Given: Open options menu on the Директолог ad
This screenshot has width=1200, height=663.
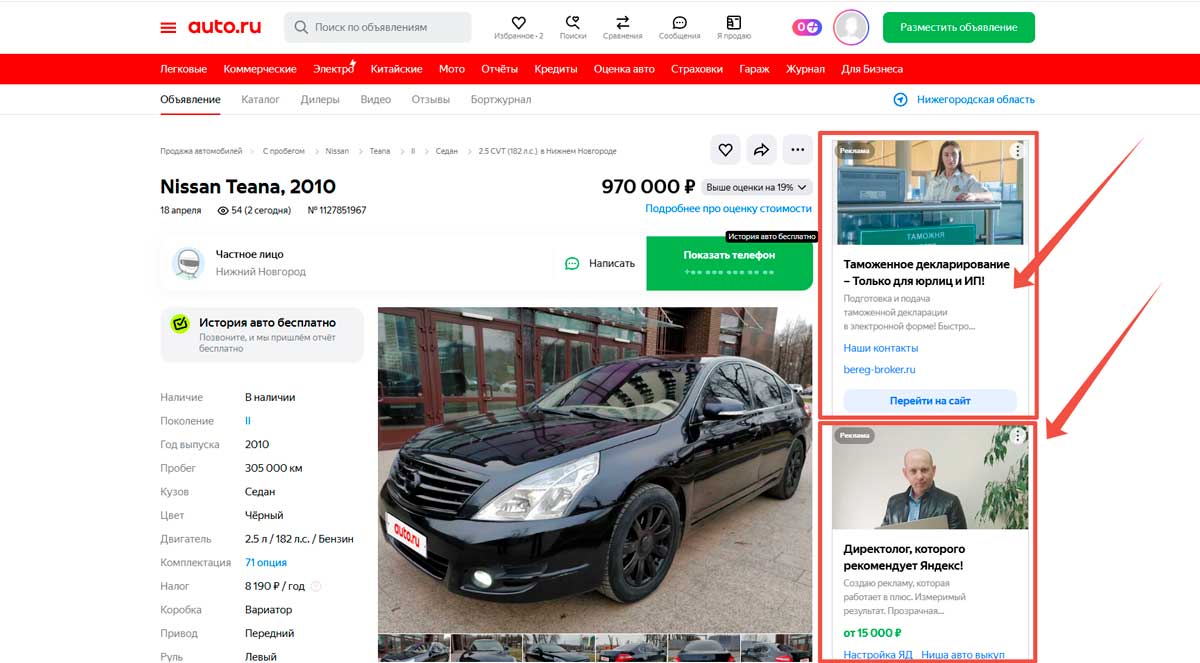Looking at the screenshot, I should [1017, 436].
